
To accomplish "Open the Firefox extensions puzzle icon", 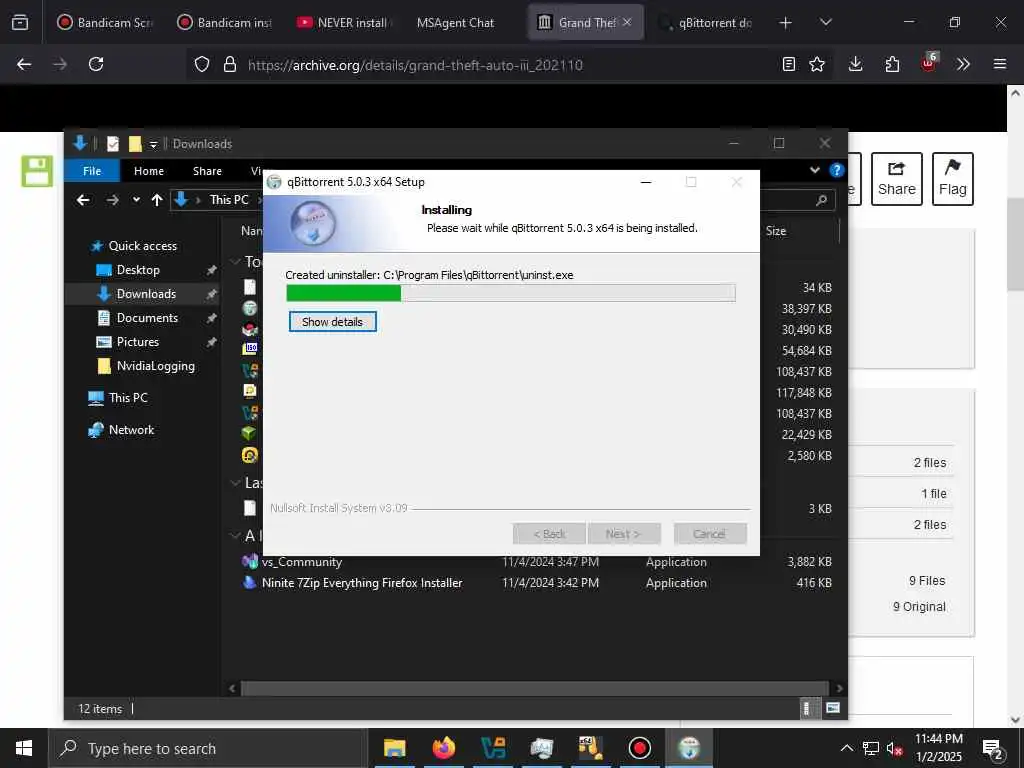I will pyautogui.click(x=892, y=64).
